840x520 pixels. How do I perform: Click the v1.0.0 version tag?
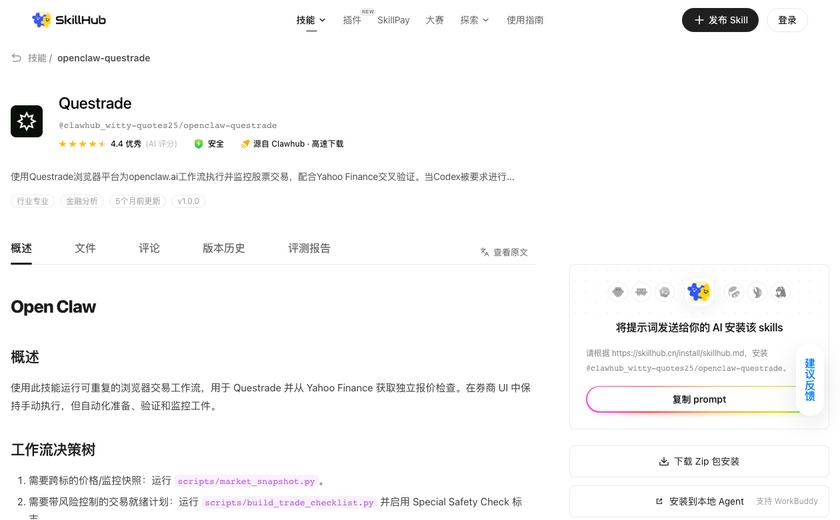tap(188, 201)
